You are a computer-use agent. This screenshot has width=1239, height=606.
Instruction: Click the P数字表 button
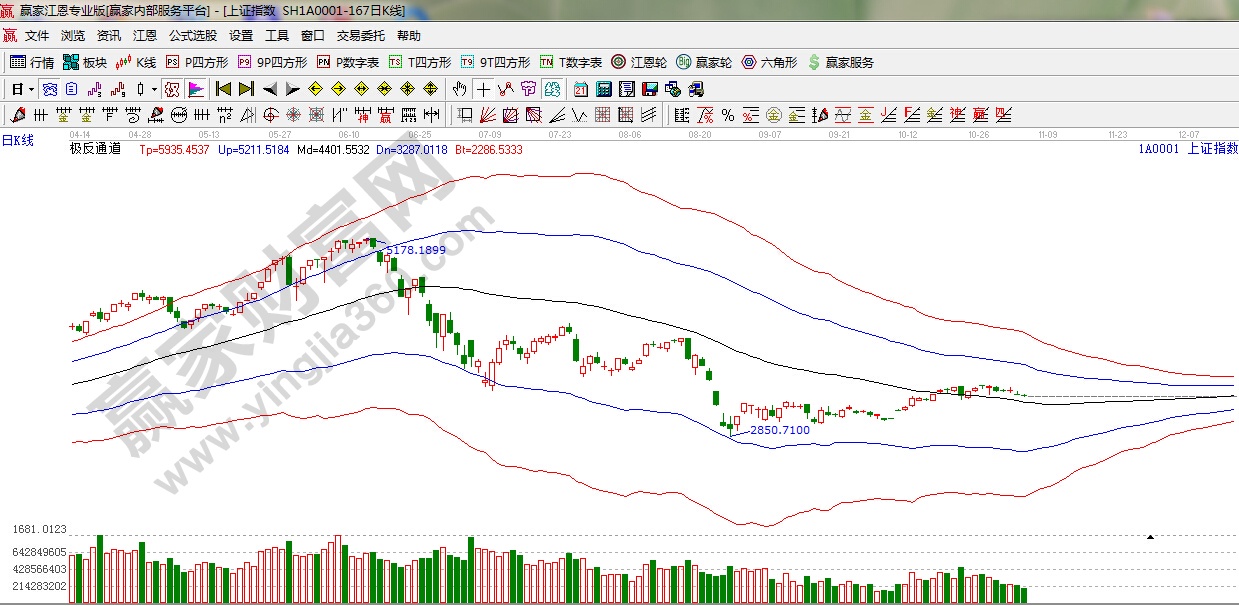coord(348,62)
